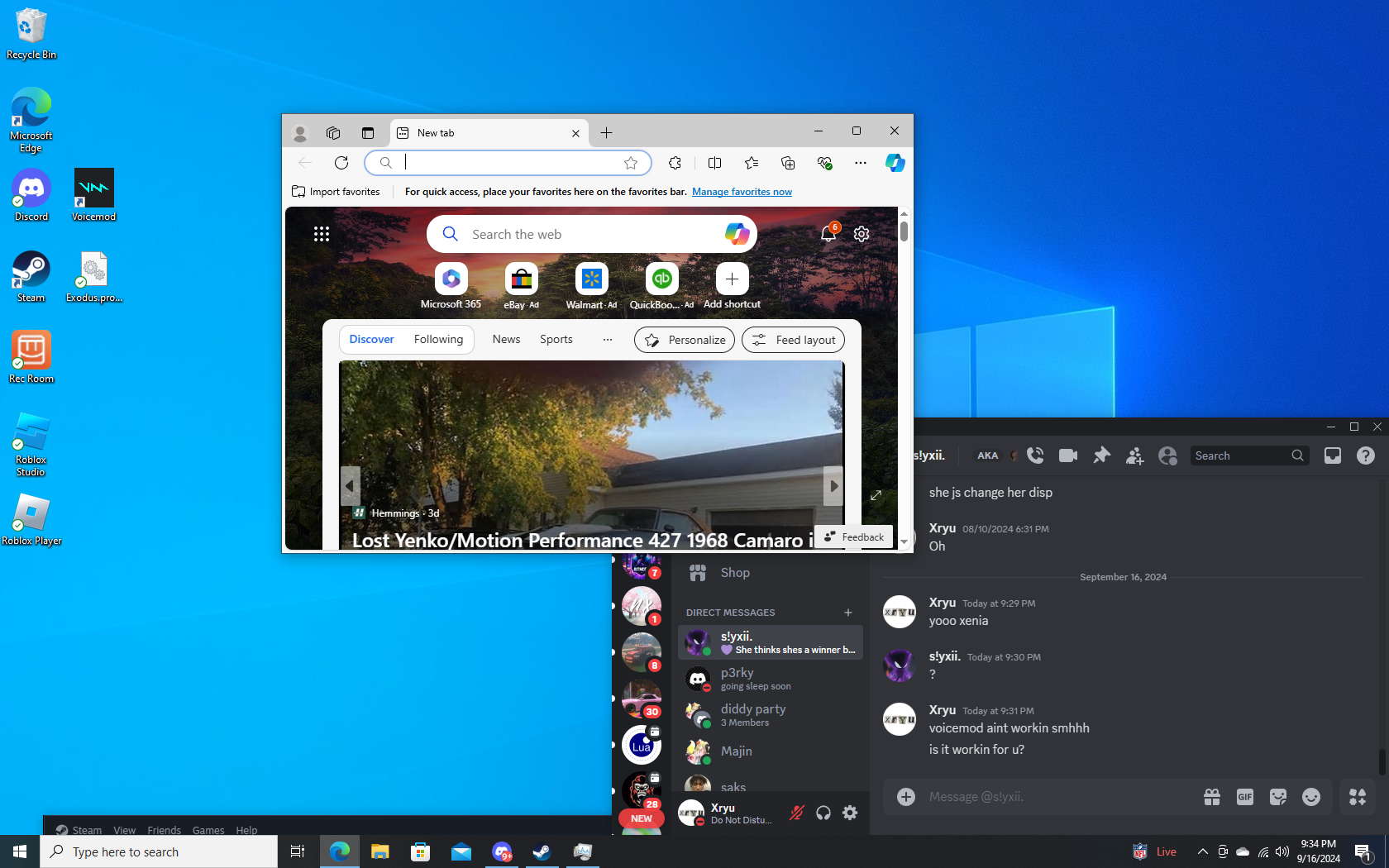Viewport: 1389px width, 868px height.
Task: Click the Windows Start button
Action: [20, 851]
